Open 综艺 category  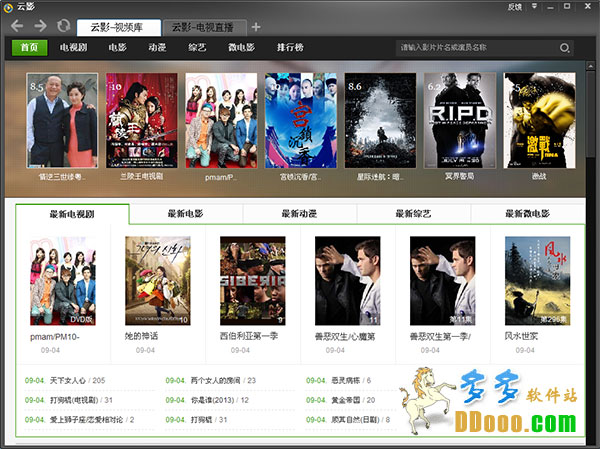tap(197, 47)
